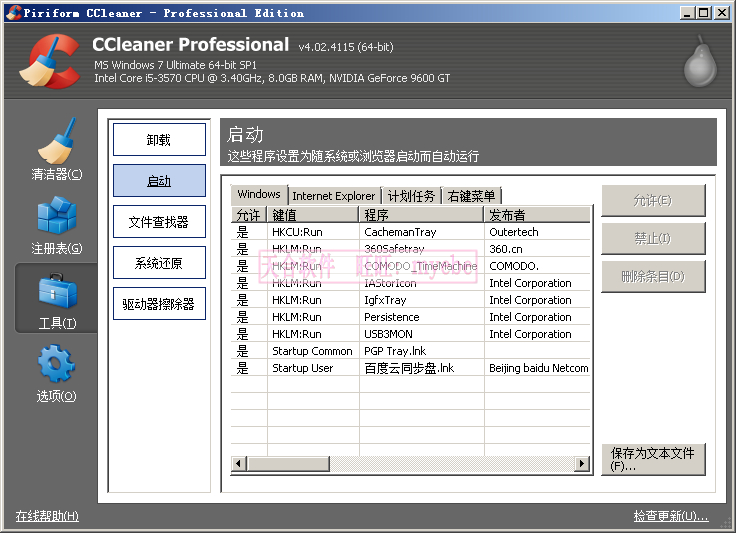The height and width of the screenshot is (533, 736).
Task: Sort by the 发布者 column header
Action: [x=537, y=214]
